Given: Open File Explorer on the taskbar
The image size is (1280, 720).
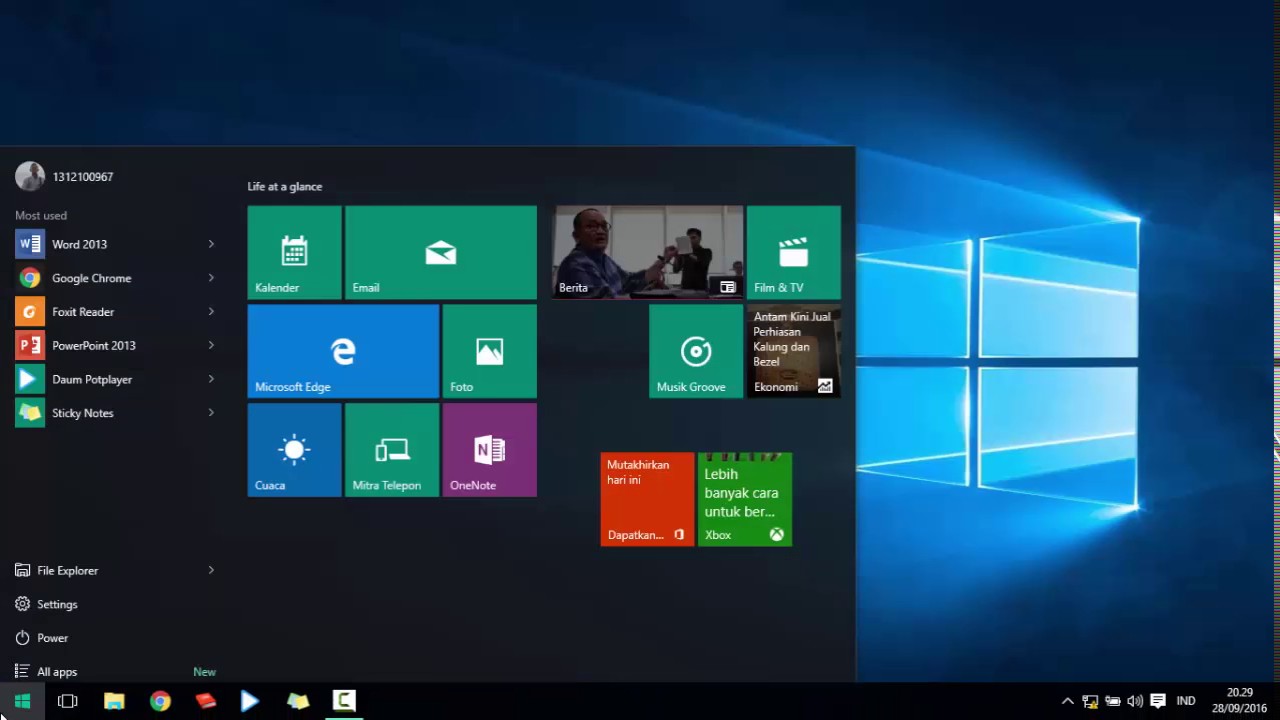Looking at the screenshot, I should 114,701.
